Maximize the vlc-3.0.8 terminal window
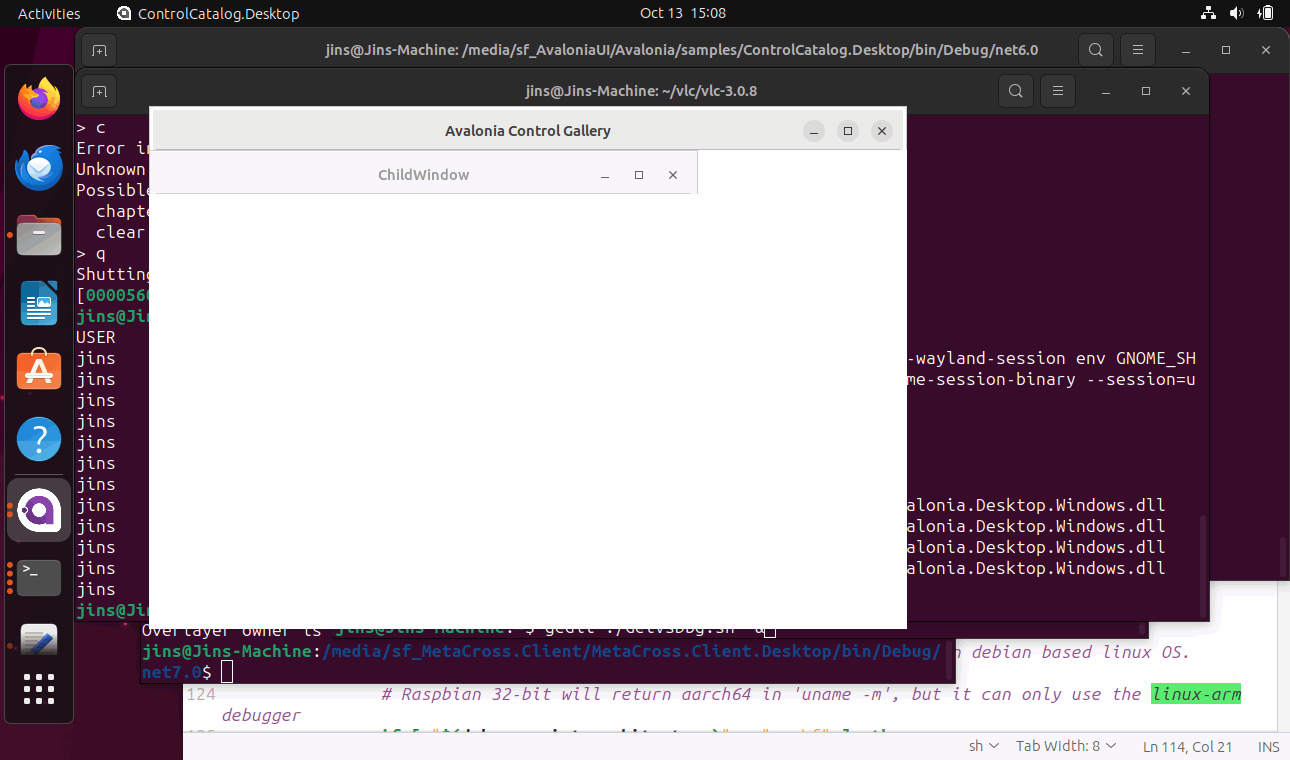The image size is (1290, 760). 1146,91
